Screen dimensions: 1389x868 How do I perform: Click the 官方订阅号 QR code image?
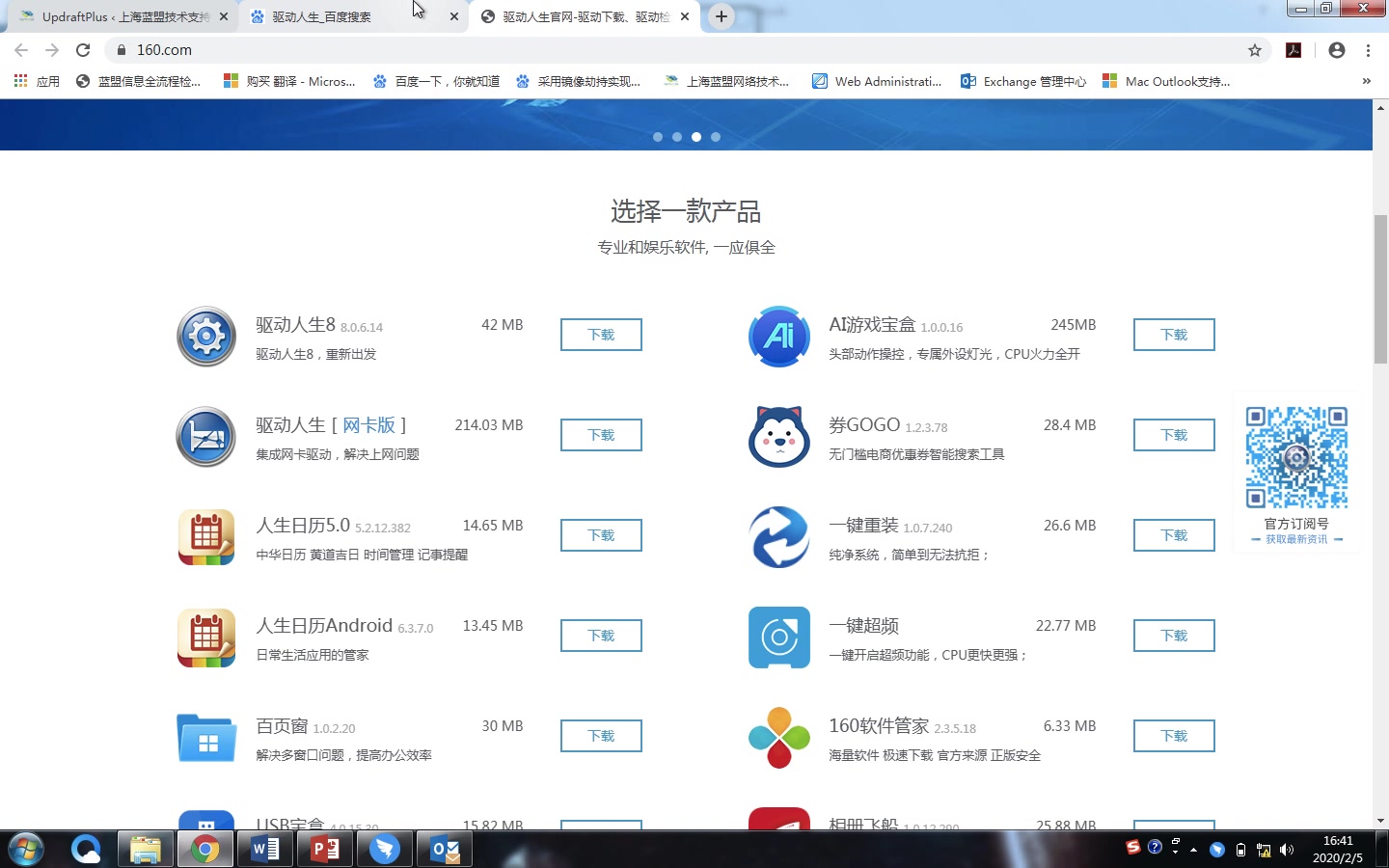(1296, 457)
